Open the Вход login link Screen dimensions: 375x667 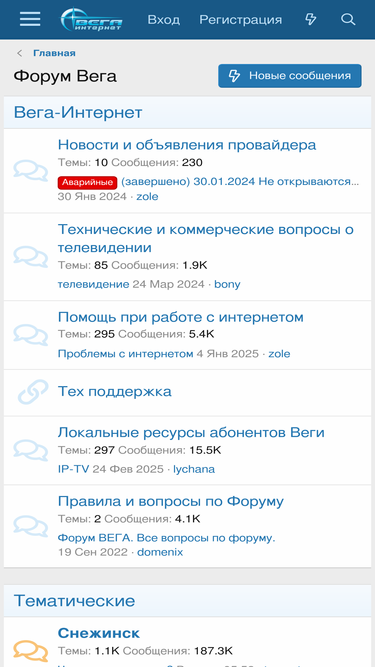(x=164, y=20)
